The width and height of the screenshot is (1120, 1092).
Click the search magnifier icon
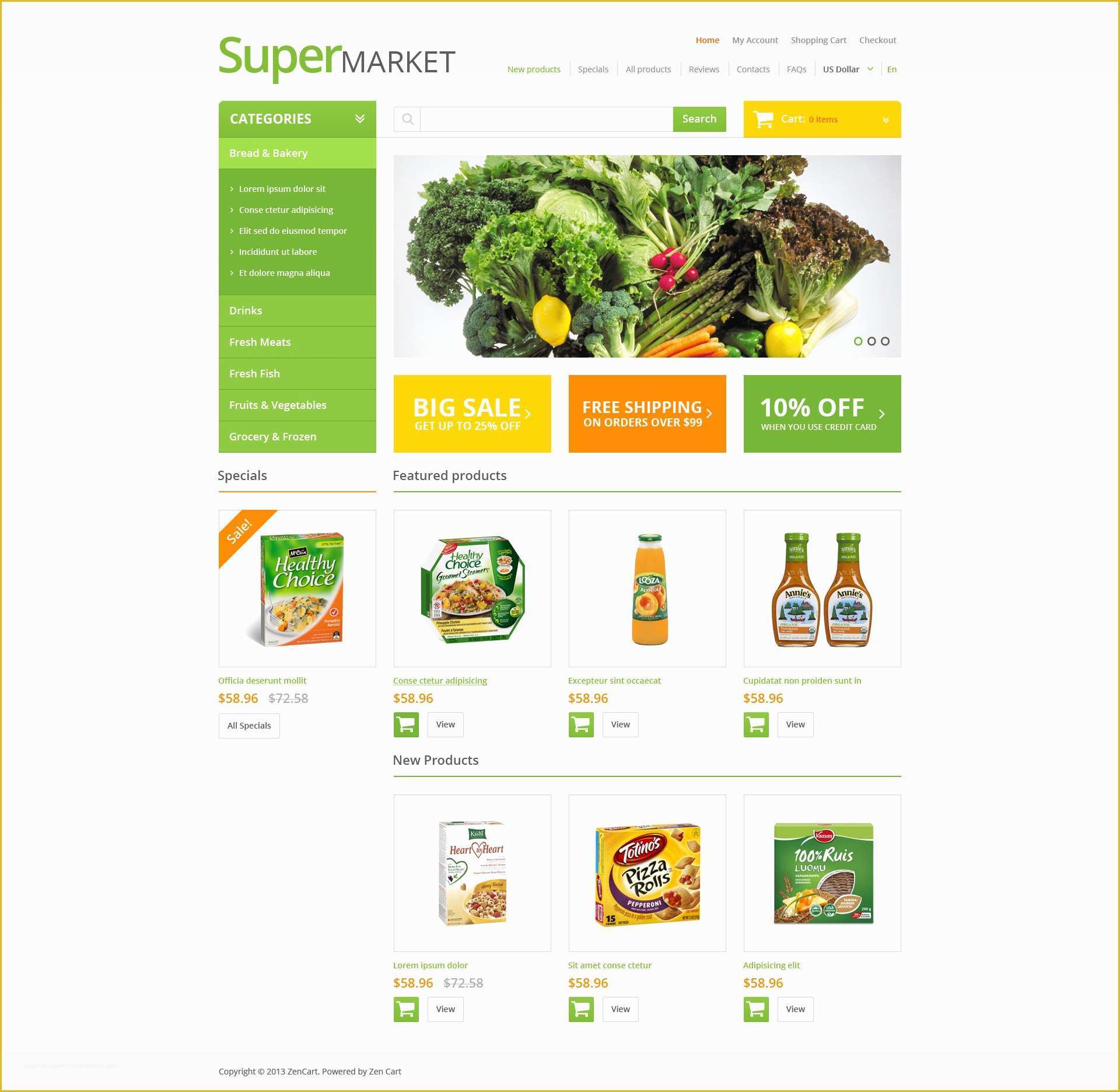point(407,118)
